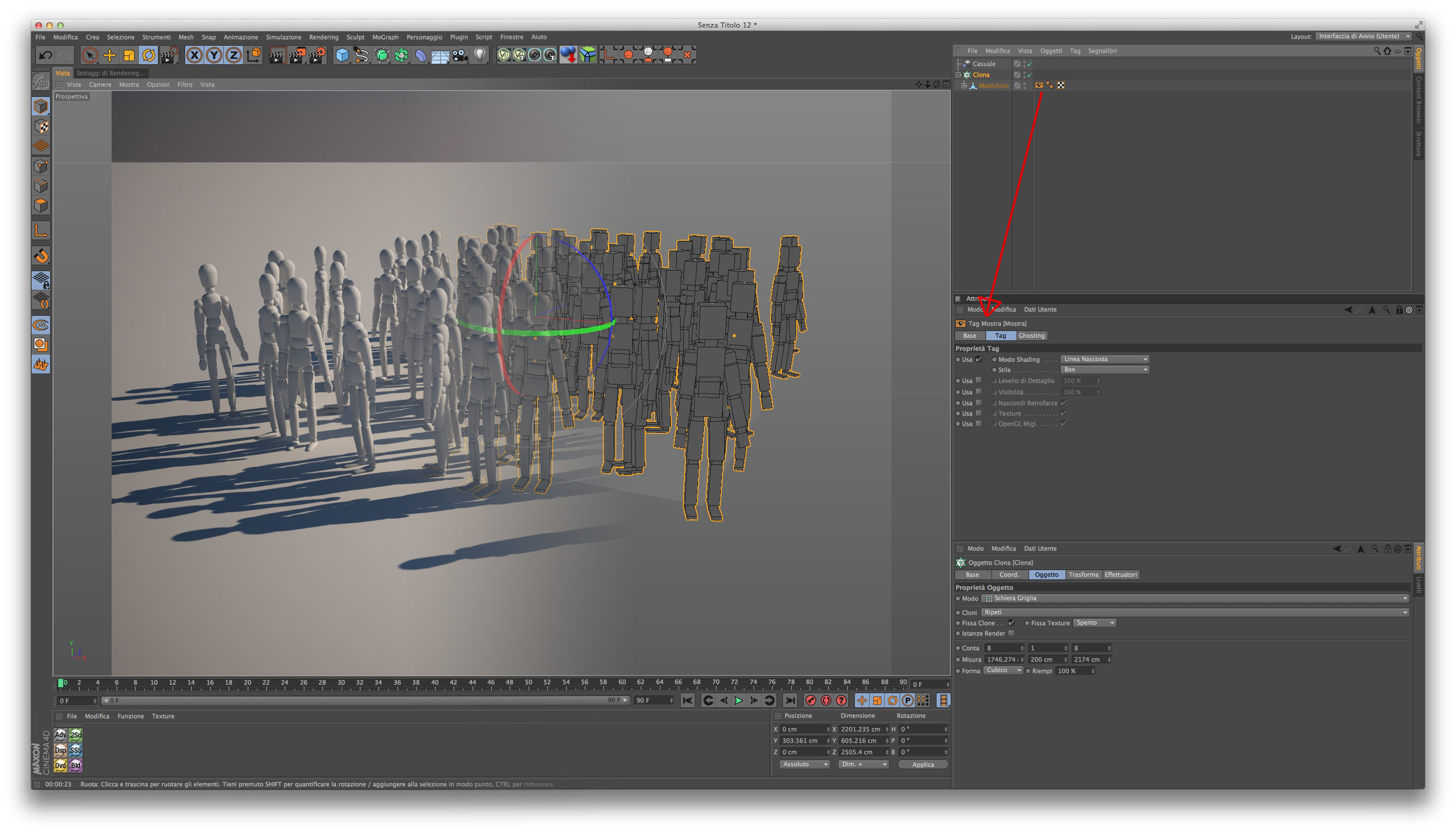The height and width of the screenshot is (832, 1456).
Task: Add a camera object from toolbar
Action: [460, 56]
